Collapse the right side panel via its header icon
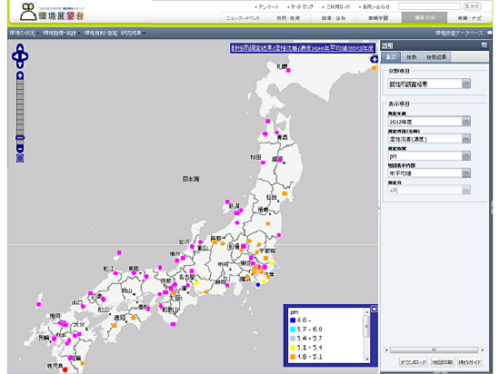500x374 pixels. pyautogui.click(x=484, y=45)
